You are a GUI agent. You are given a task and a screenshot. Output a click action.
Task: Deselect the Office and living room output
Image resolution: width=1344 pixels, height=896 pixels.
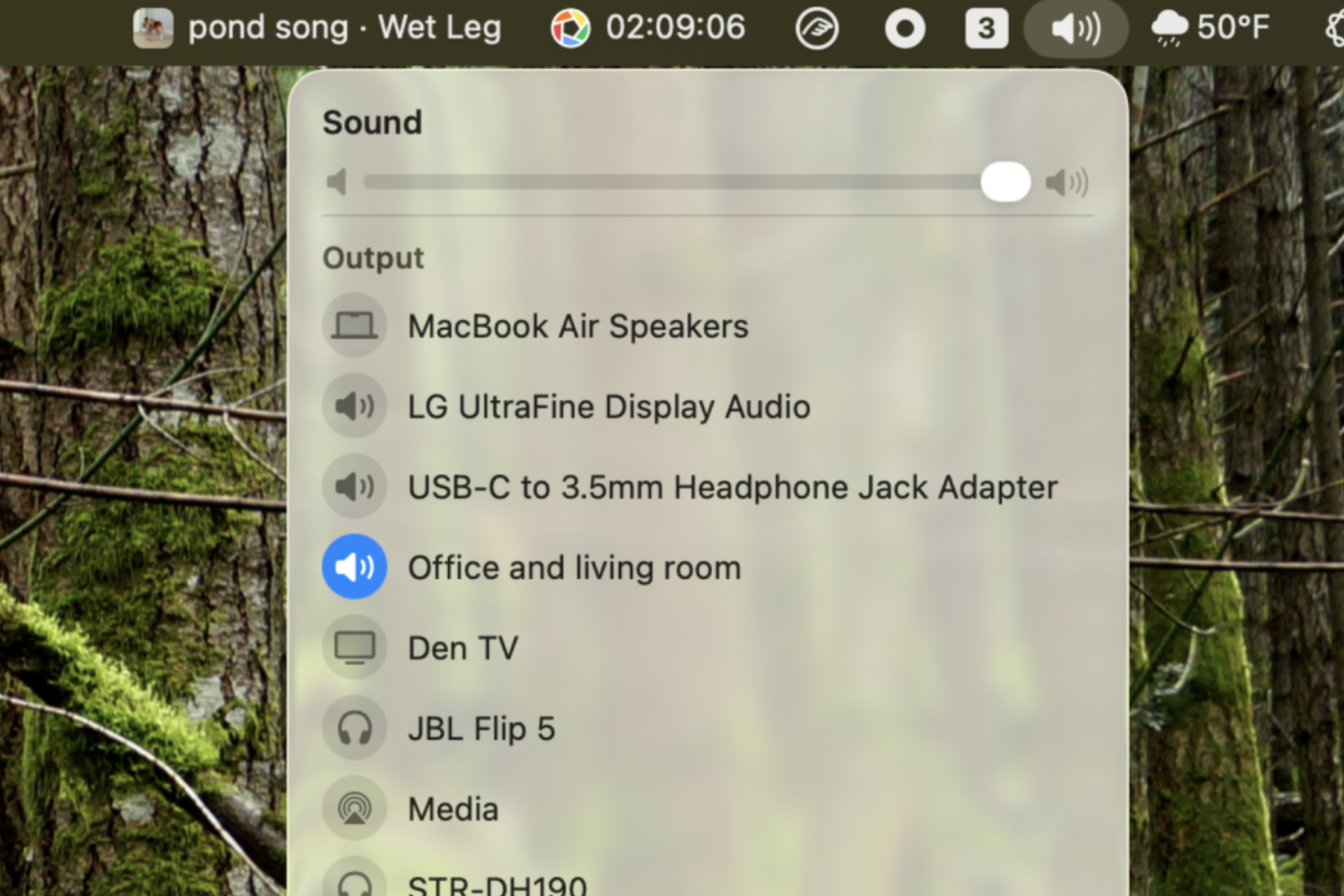(573, 566)
